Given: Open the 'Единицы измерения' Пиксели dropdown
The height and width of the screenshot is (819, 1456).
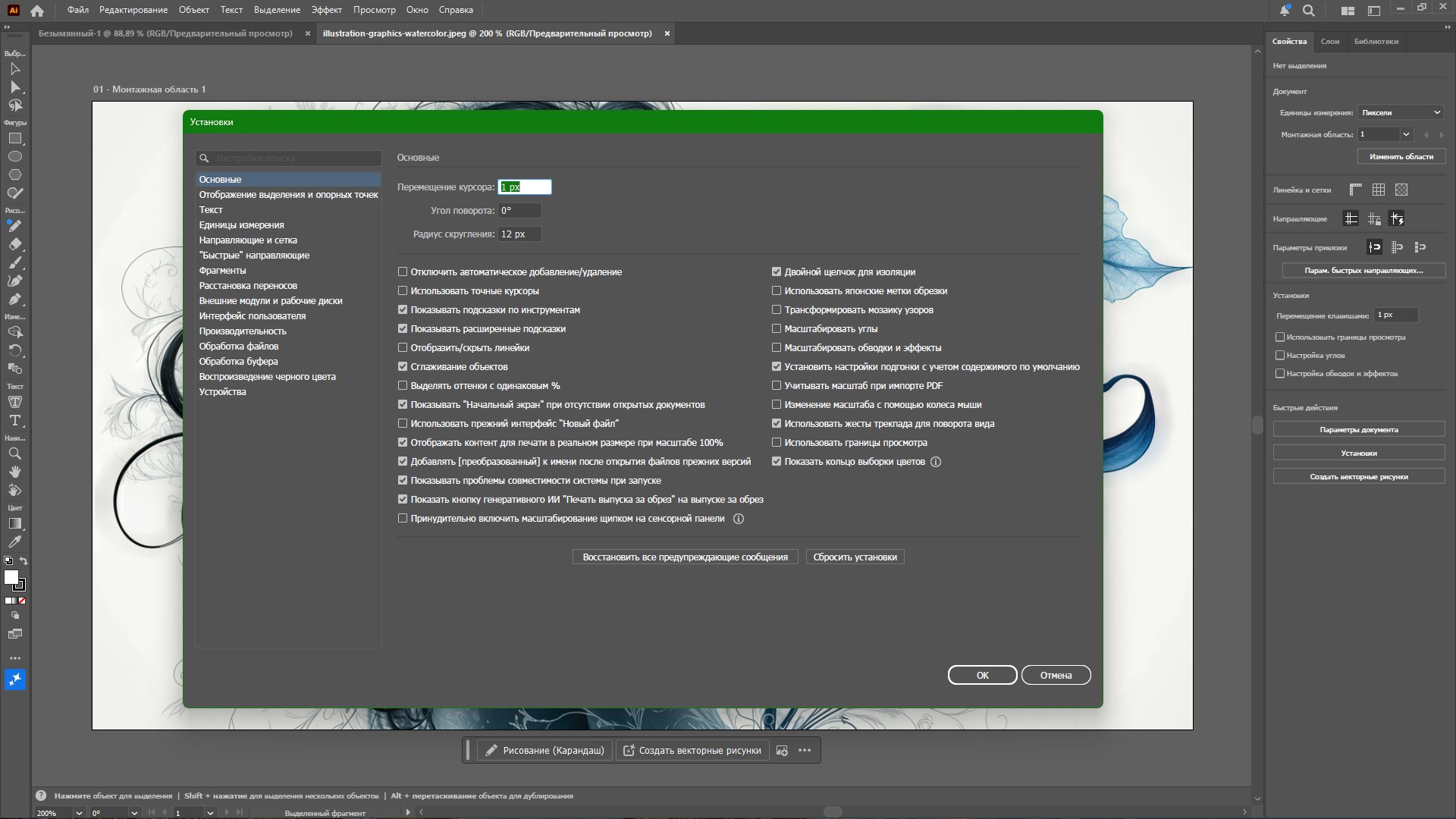Looking at the screenshot, I should [x=1400, y=112].
